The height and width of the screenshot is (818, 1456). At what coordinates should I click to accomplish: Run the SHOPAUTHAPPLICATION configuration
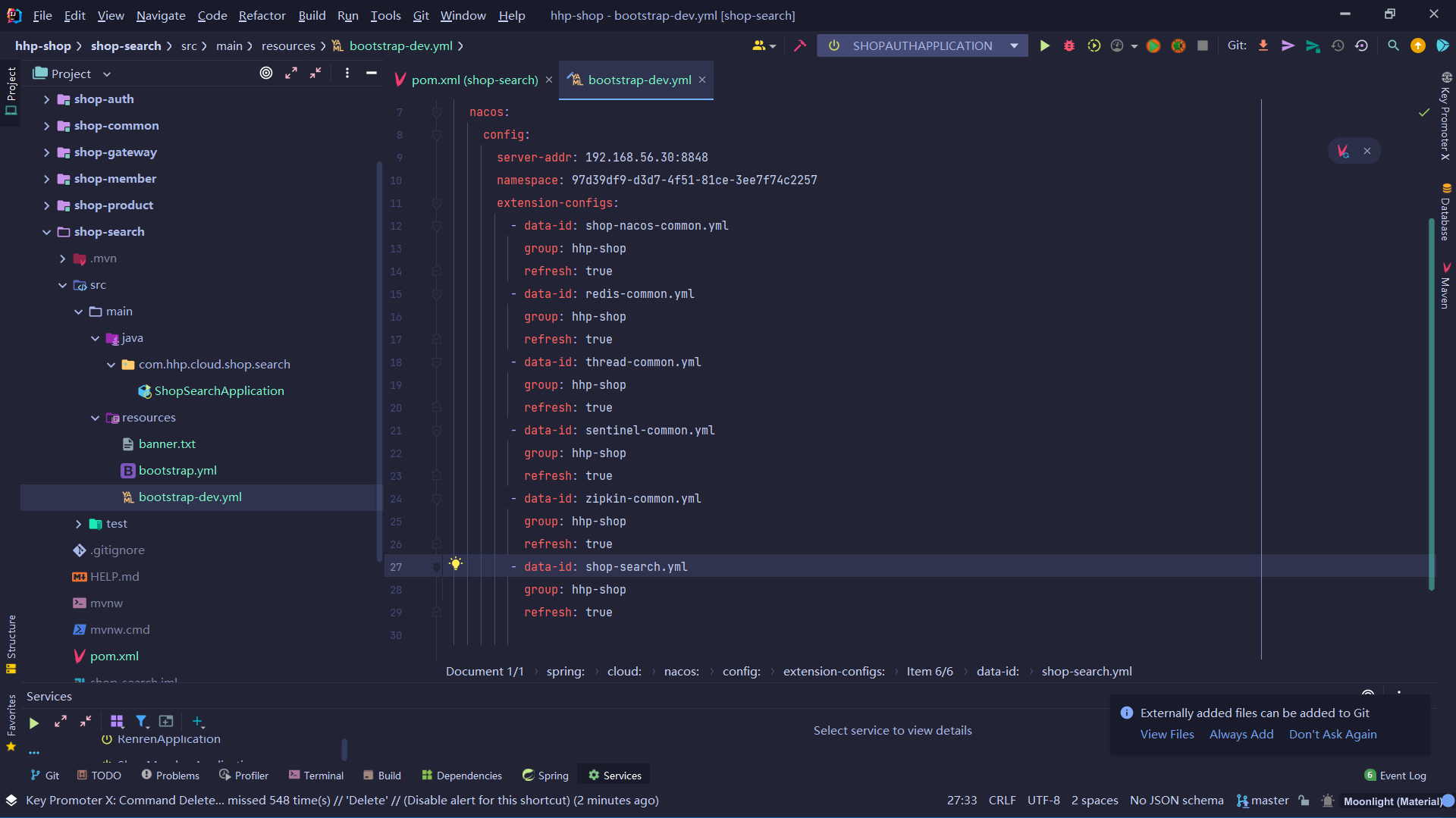coord(1044,45)
